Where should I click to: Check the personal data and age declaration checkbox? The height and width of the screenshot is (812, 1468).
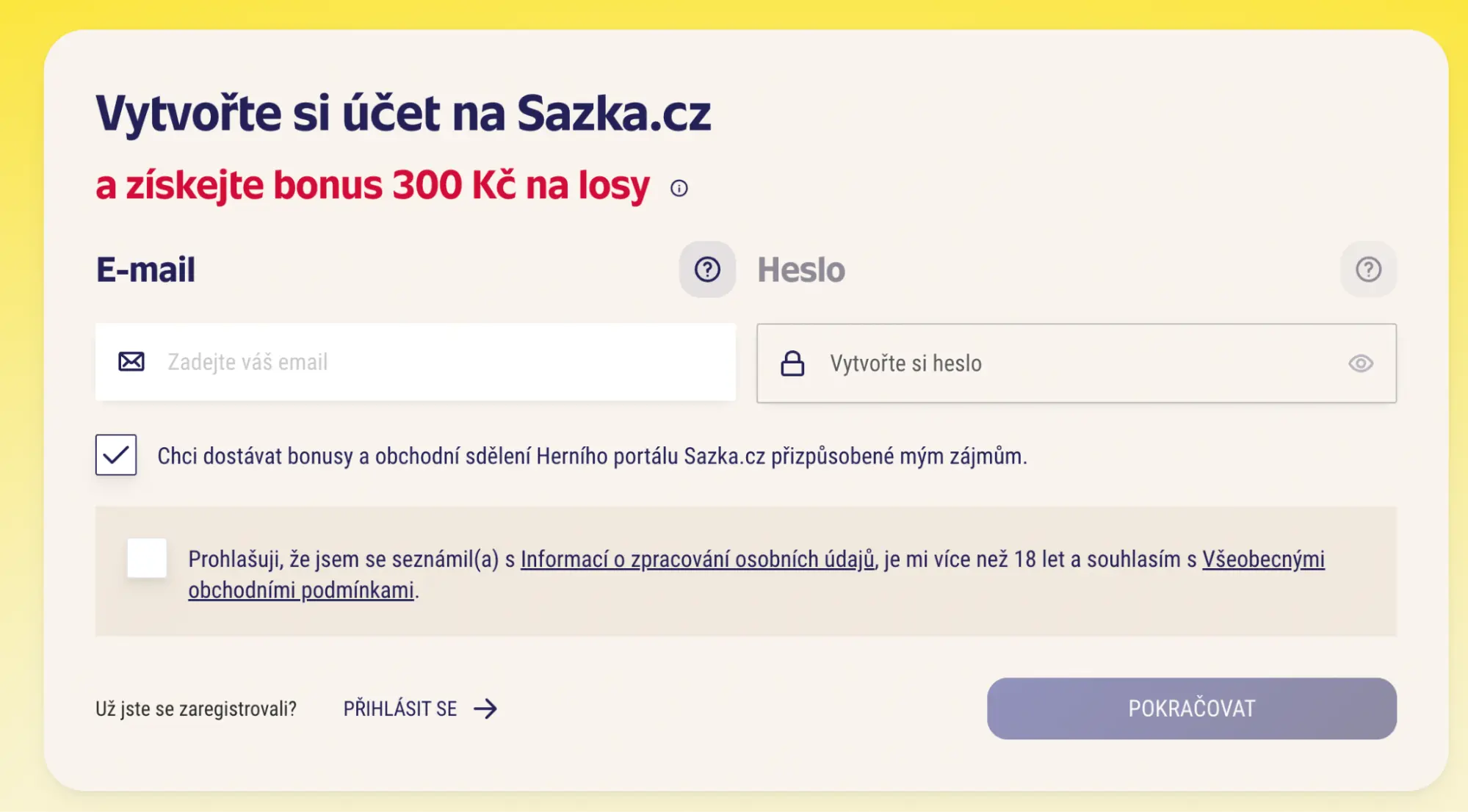(x=147, y=558)
